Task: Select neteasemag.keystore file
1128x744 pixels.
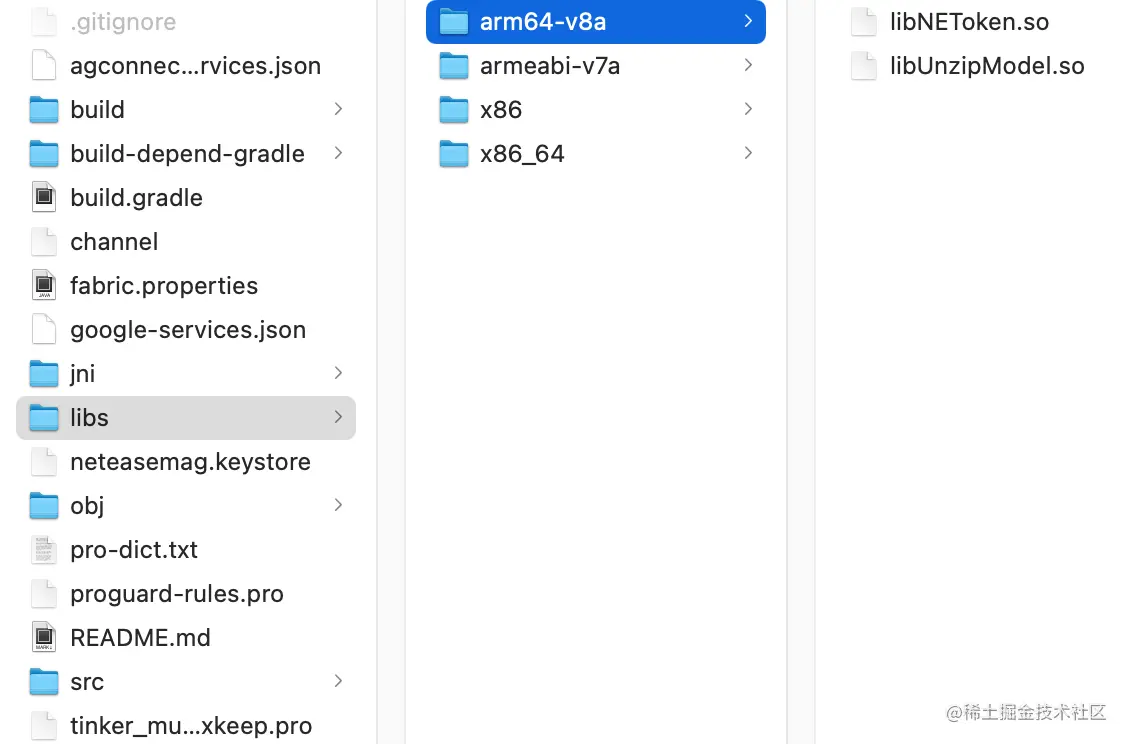Action: coord(190,462)
